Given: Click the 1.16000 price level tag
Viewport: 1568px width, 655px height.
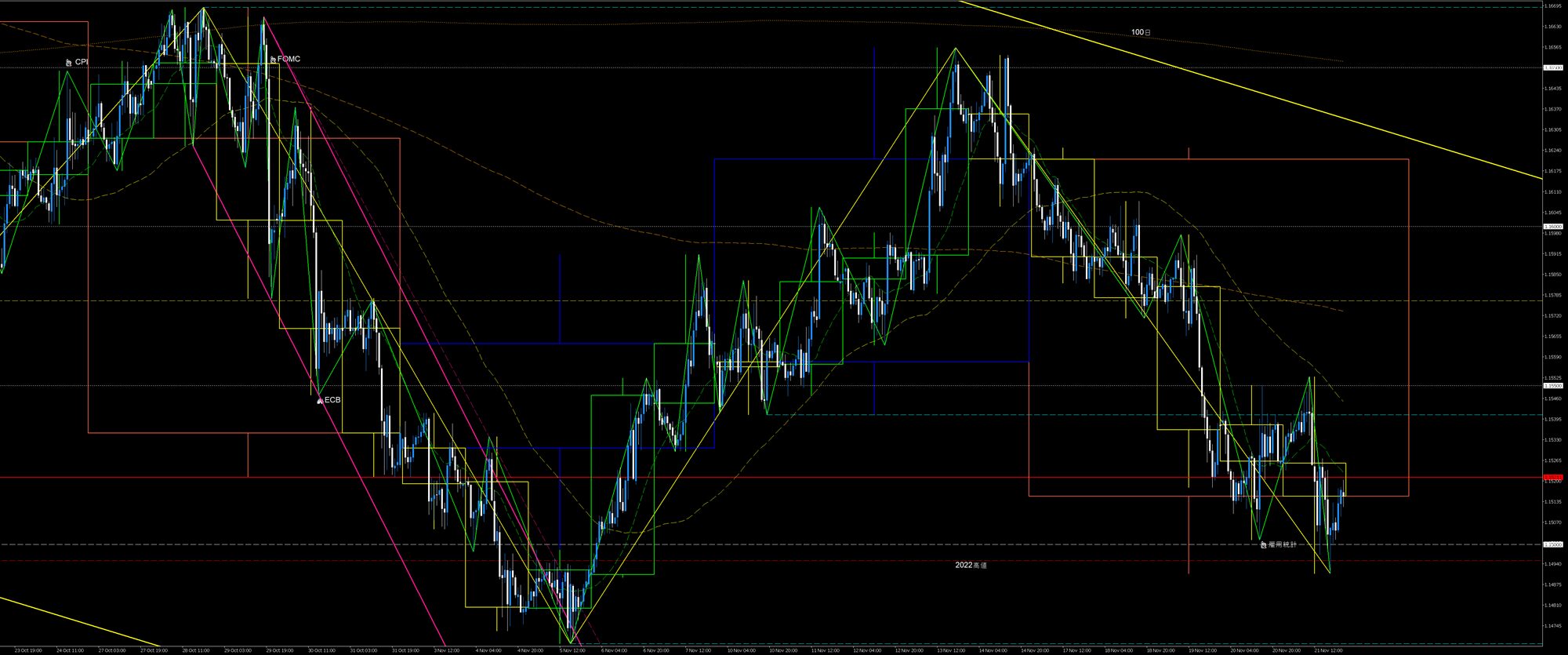Looking at the screenshot, I should pyautogui.click(x=1552, y=227).
